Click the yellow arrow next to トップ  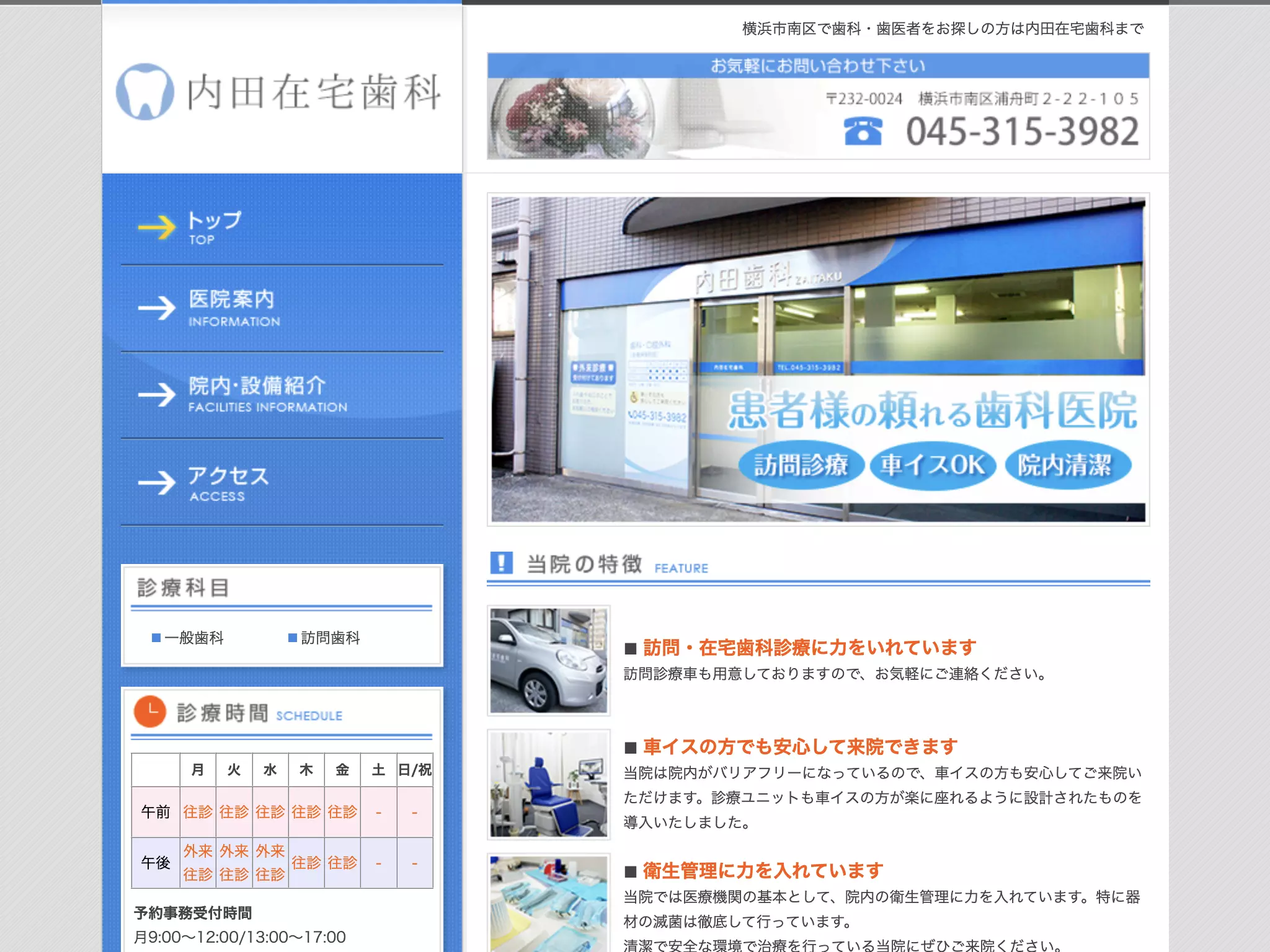(157, 227)
